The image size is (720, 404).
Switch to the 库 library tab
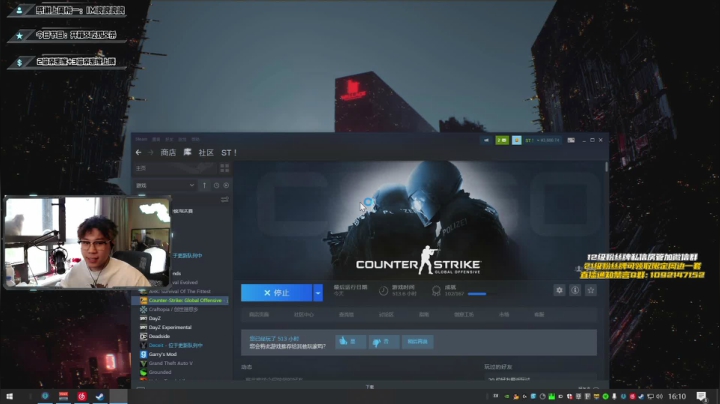point(187,152)
